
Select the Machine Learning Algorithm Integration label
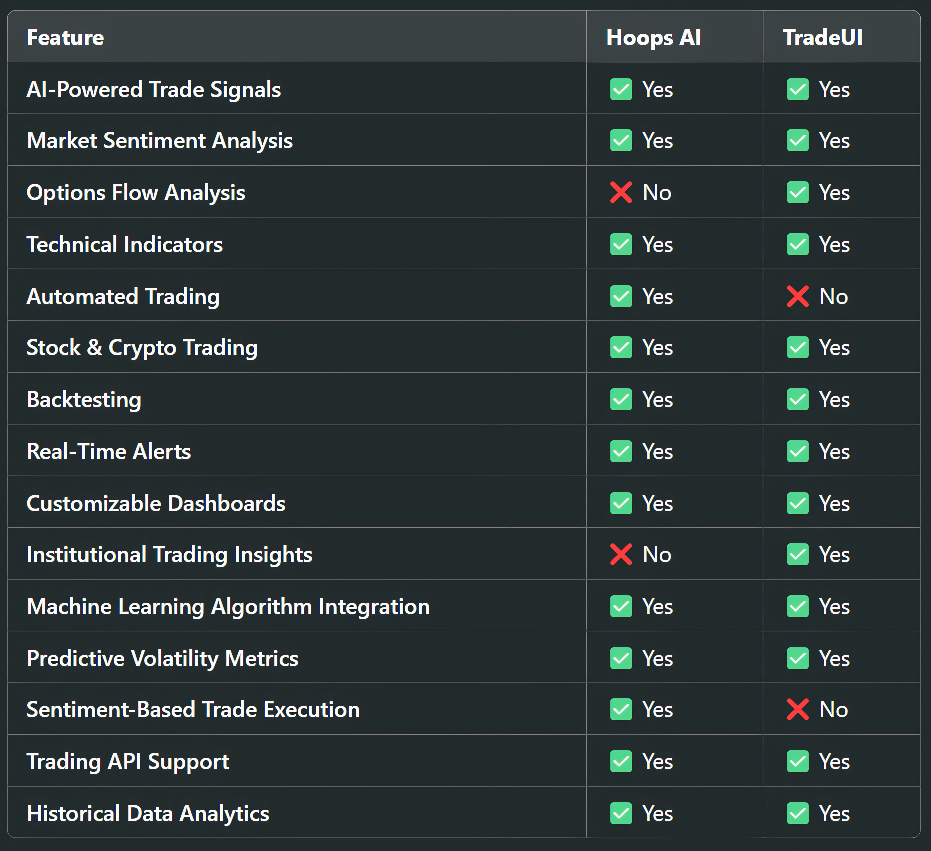click(x=229, y=607)
